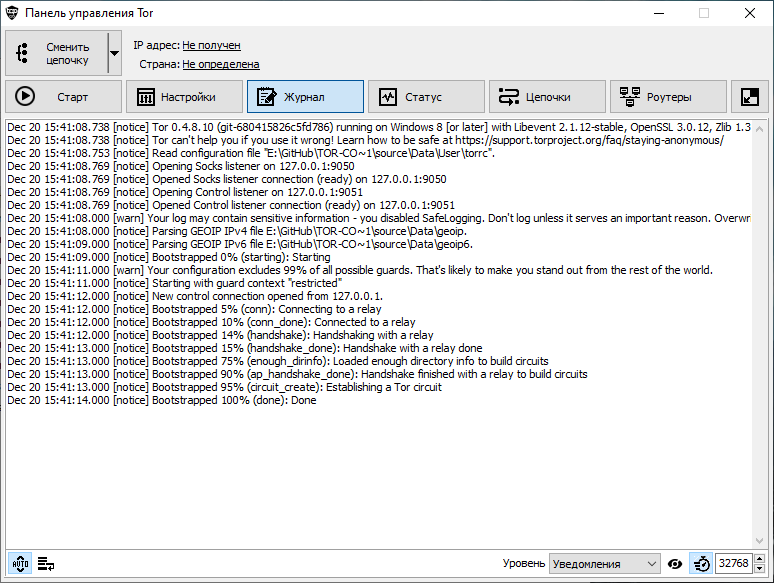
Task: Click the pulse graph icon on Статус tab
Action: click(388, 97)
